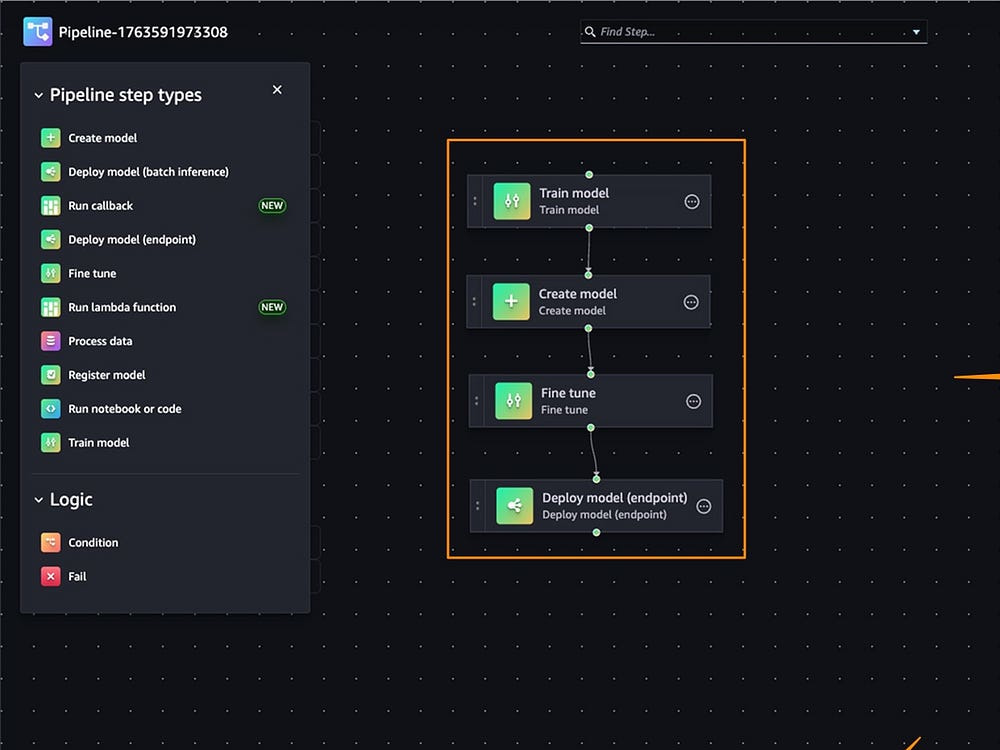Collapse the Pipeline step types section
The height and width of the screenshot is (750, 1000).
pyautogui.click(x=38, y=95)
